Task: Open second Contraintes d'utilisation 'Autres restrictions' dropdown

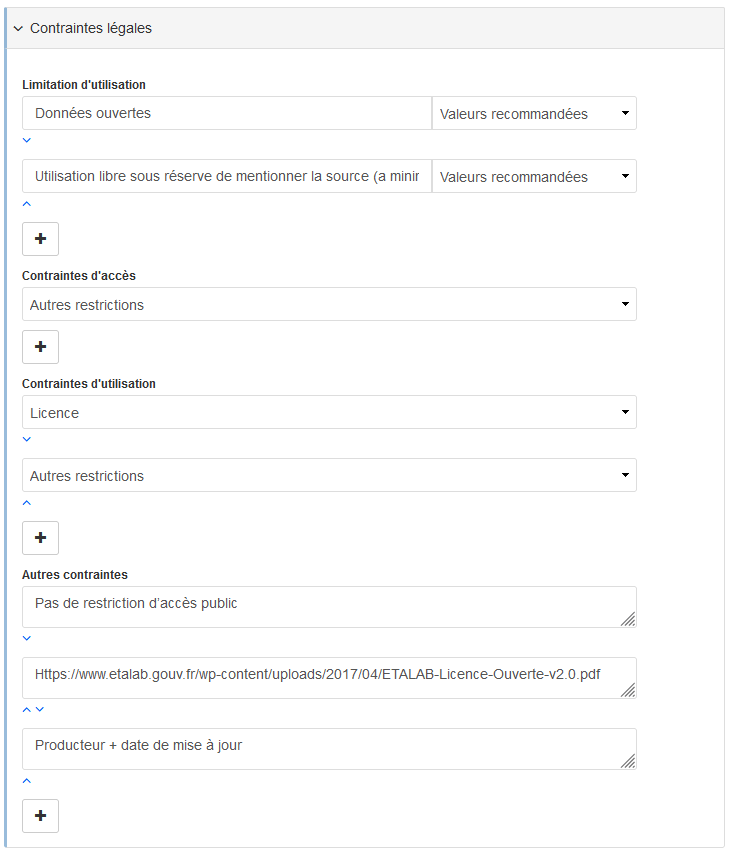Action: click(x=329, y=476)
